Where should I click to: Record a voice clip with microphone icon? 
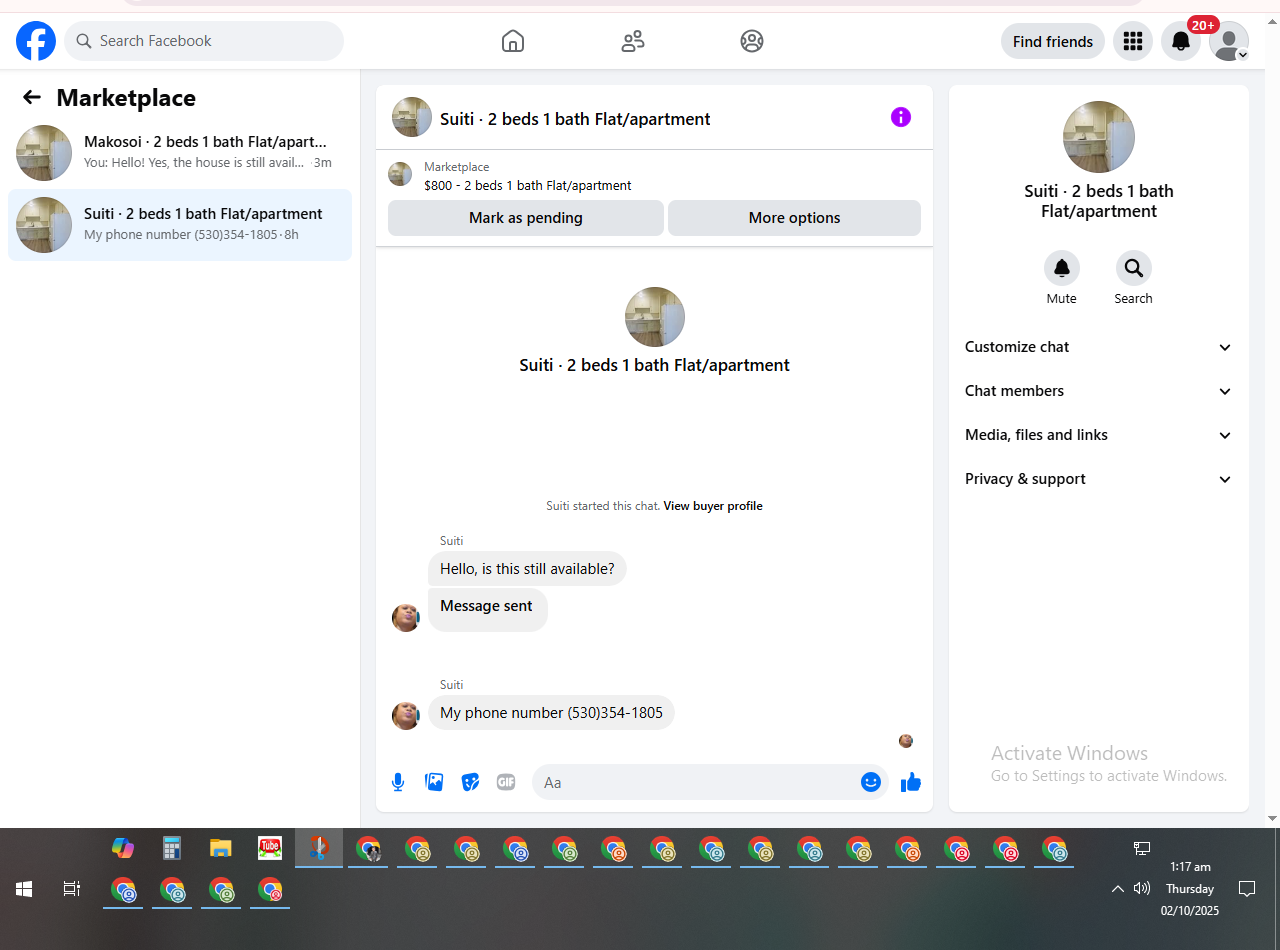398,782
